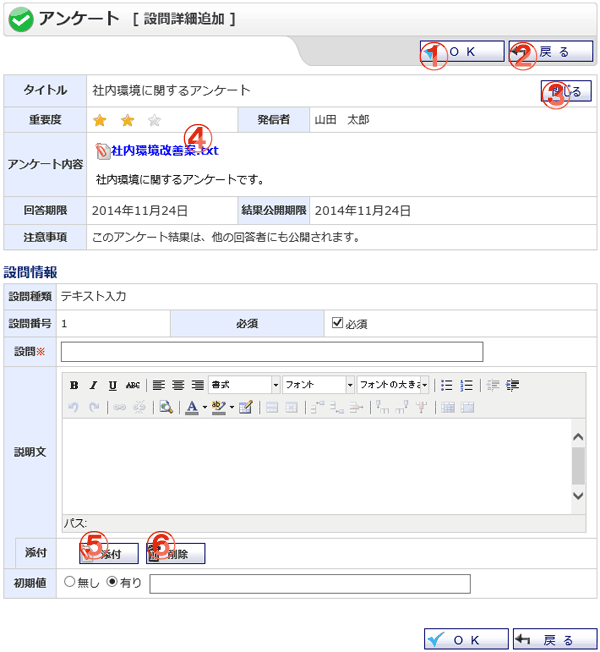
Task: Click 戻る button in the header bar
Action: click(551, 52)
